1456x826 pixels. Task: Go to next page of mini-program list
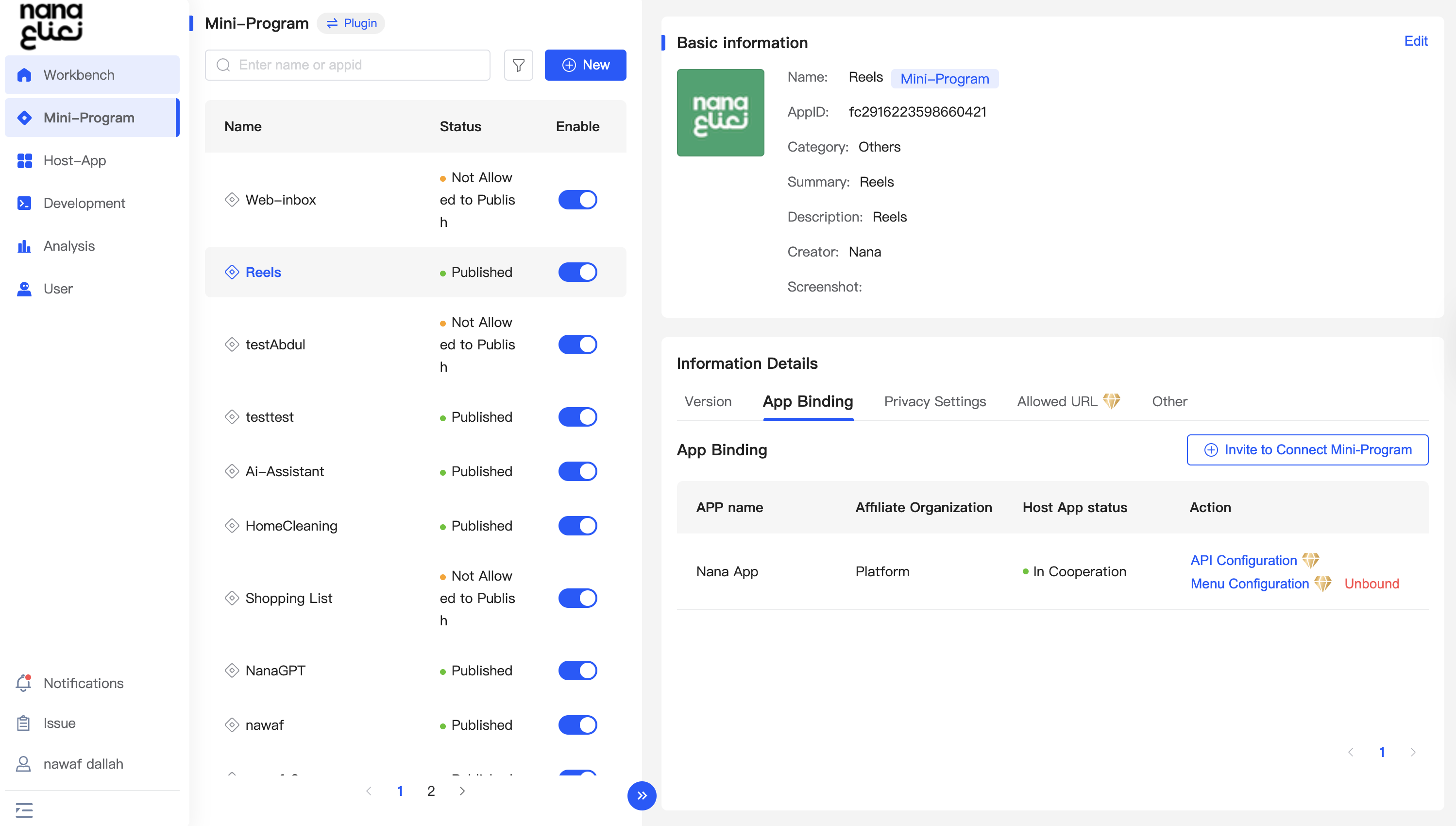pyautogui.click(x=462, y=791)
